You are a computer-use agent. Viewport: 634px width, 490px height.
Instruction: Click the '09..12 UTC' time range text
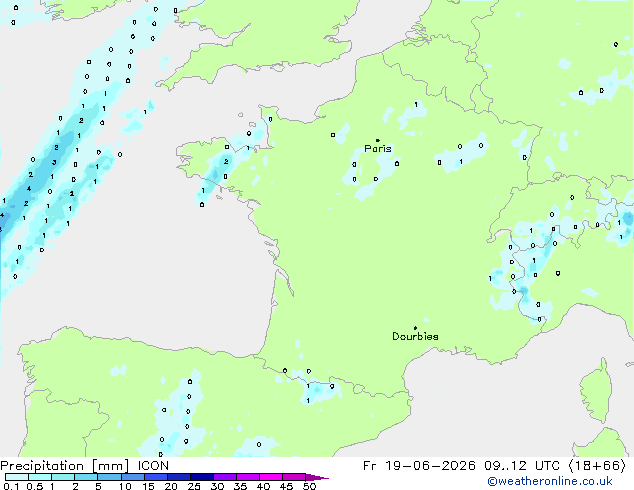point(522,466)
